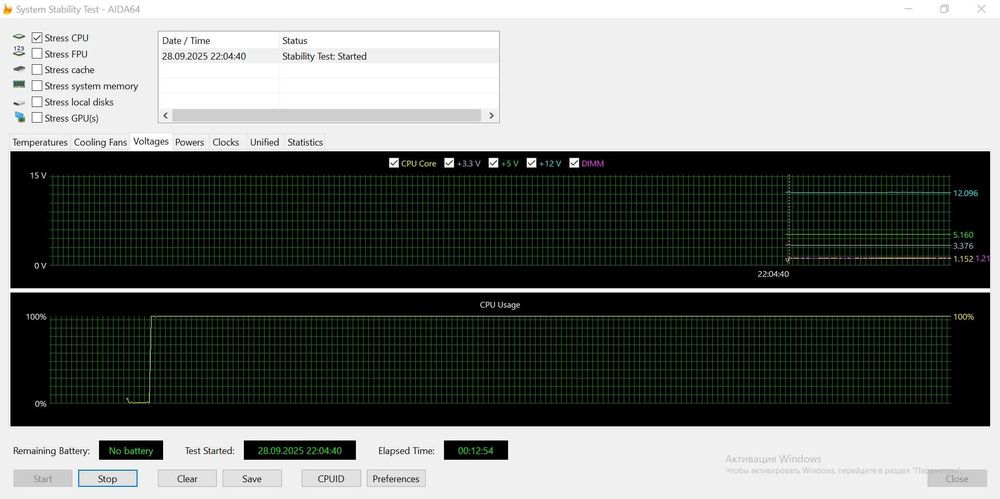This screenshot has width=1000, height=499.
Task: Click the memory module icon beside Stress system memory
Action: [x=18, y=84]
